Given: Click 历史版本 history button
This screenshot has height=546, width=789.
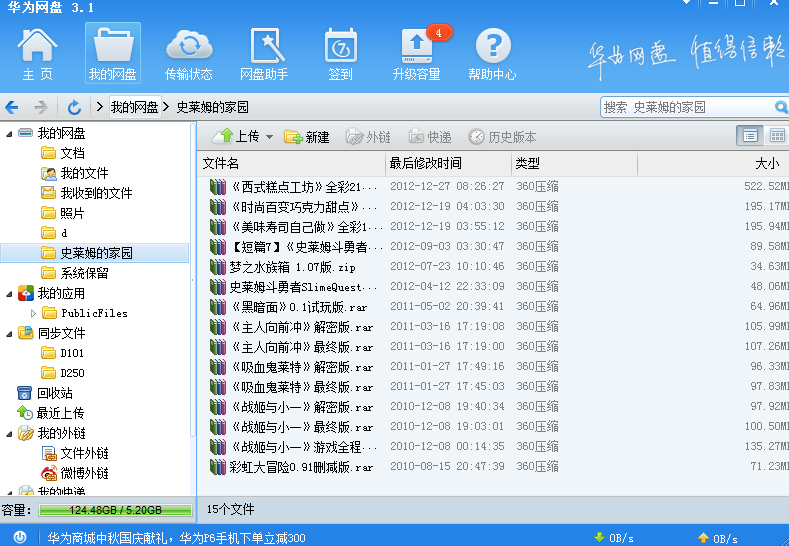Looking at the screenshot, I should 502,137.
